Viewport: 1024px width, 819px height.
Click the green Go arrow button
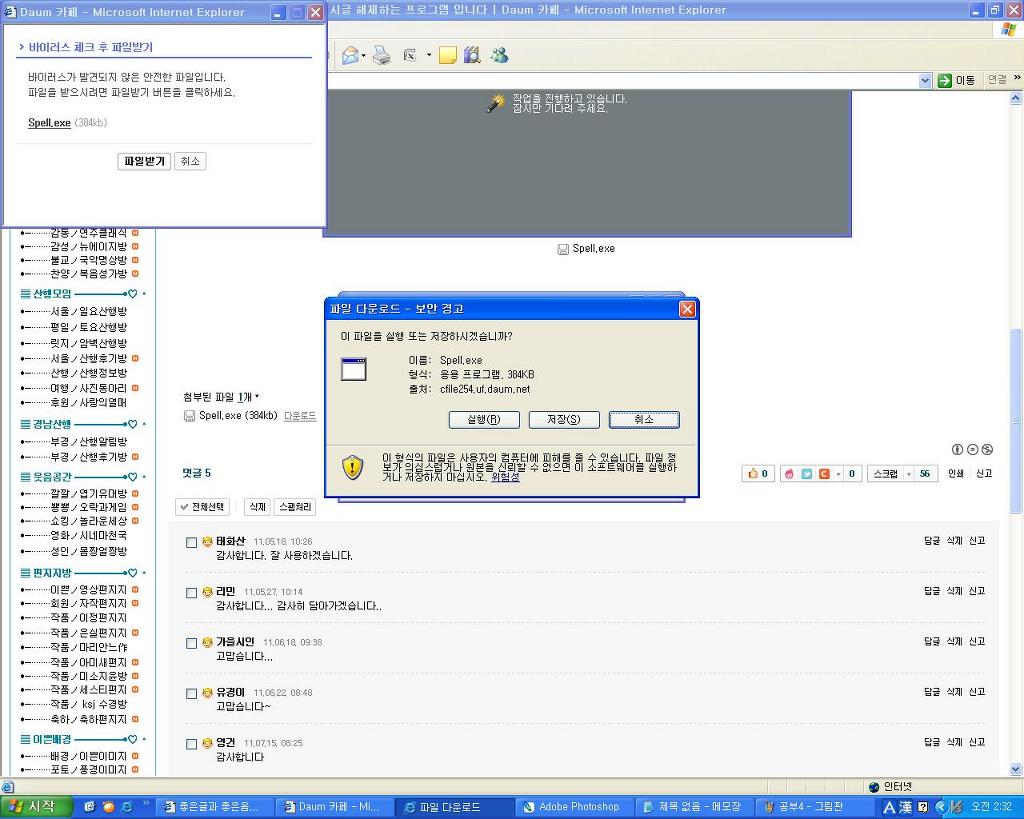944,80
